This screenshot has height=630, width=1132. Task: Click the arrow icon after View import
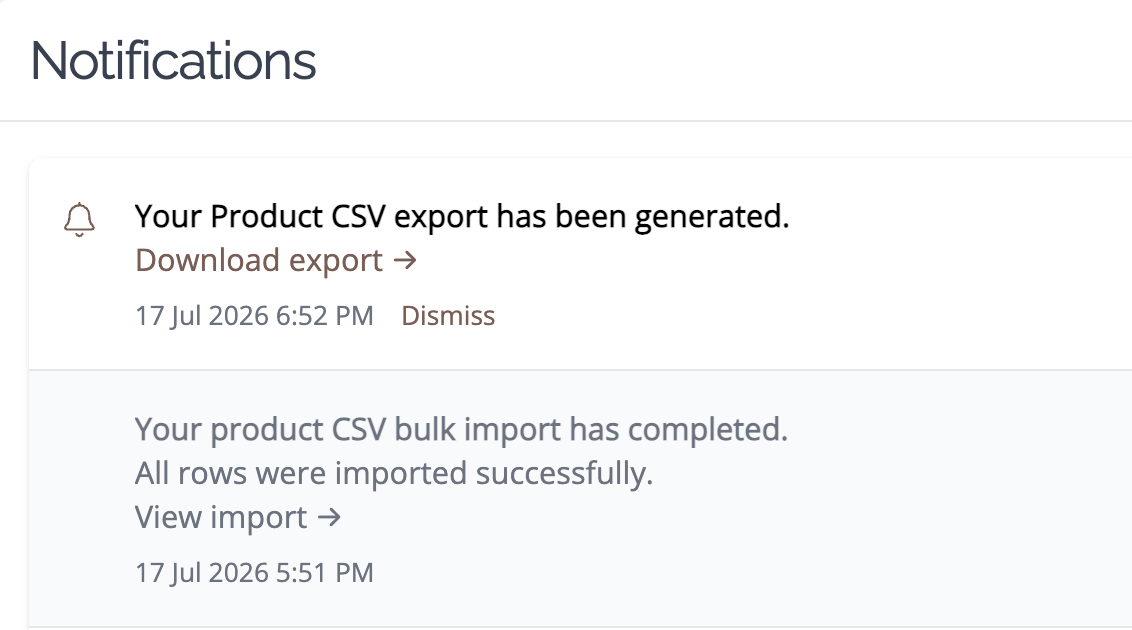(x=329, y=517)
